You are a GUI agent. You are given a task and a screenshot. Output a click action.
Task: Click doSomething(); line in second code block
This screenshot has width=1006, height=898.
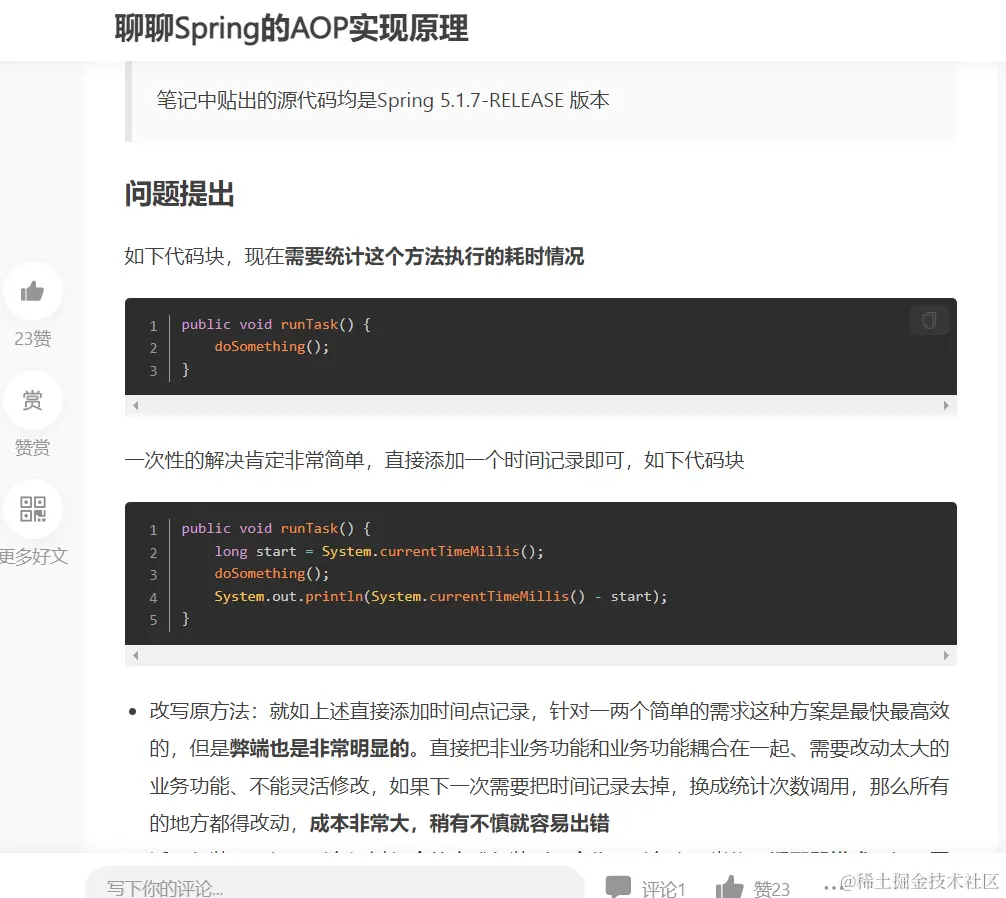[x=271, y=573]
